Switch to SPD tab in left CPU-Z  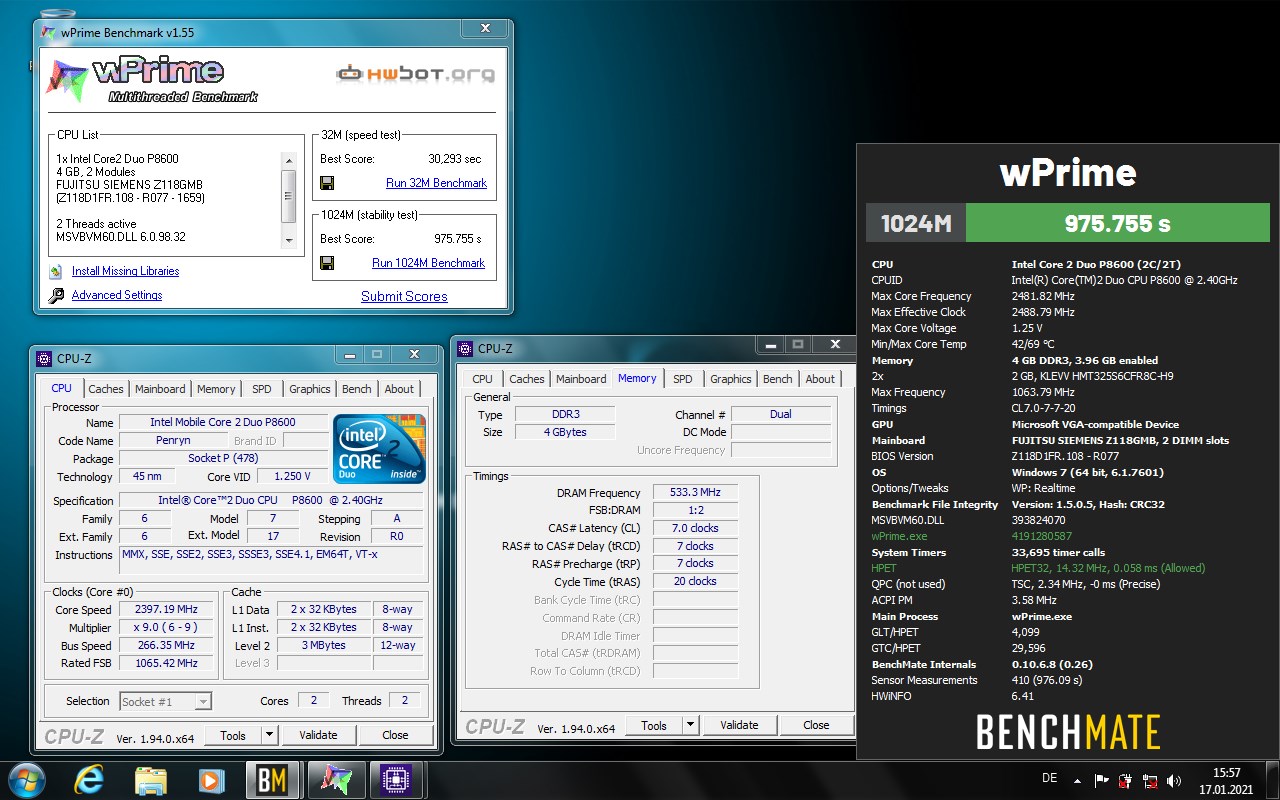tap(261, 389)
